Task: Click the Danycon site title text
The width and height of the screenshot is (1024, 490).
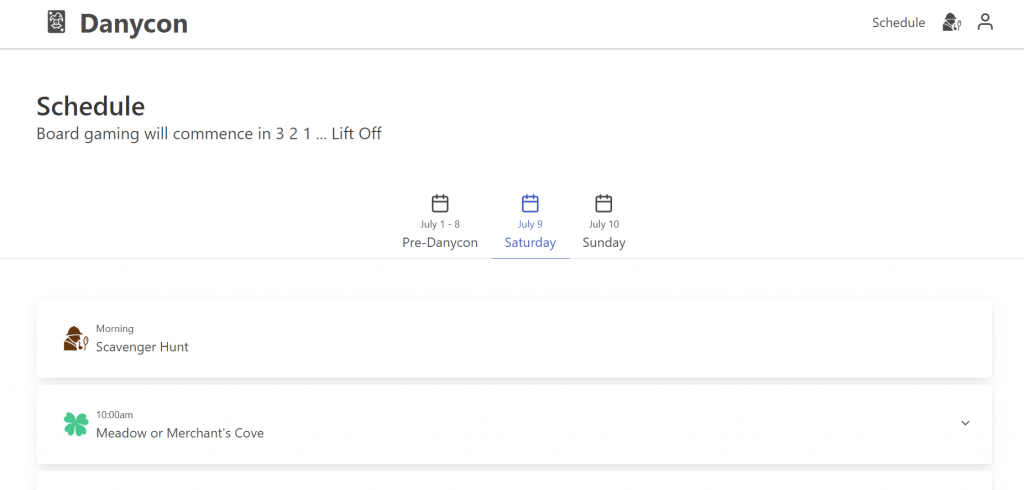Action: coord(134,24)
